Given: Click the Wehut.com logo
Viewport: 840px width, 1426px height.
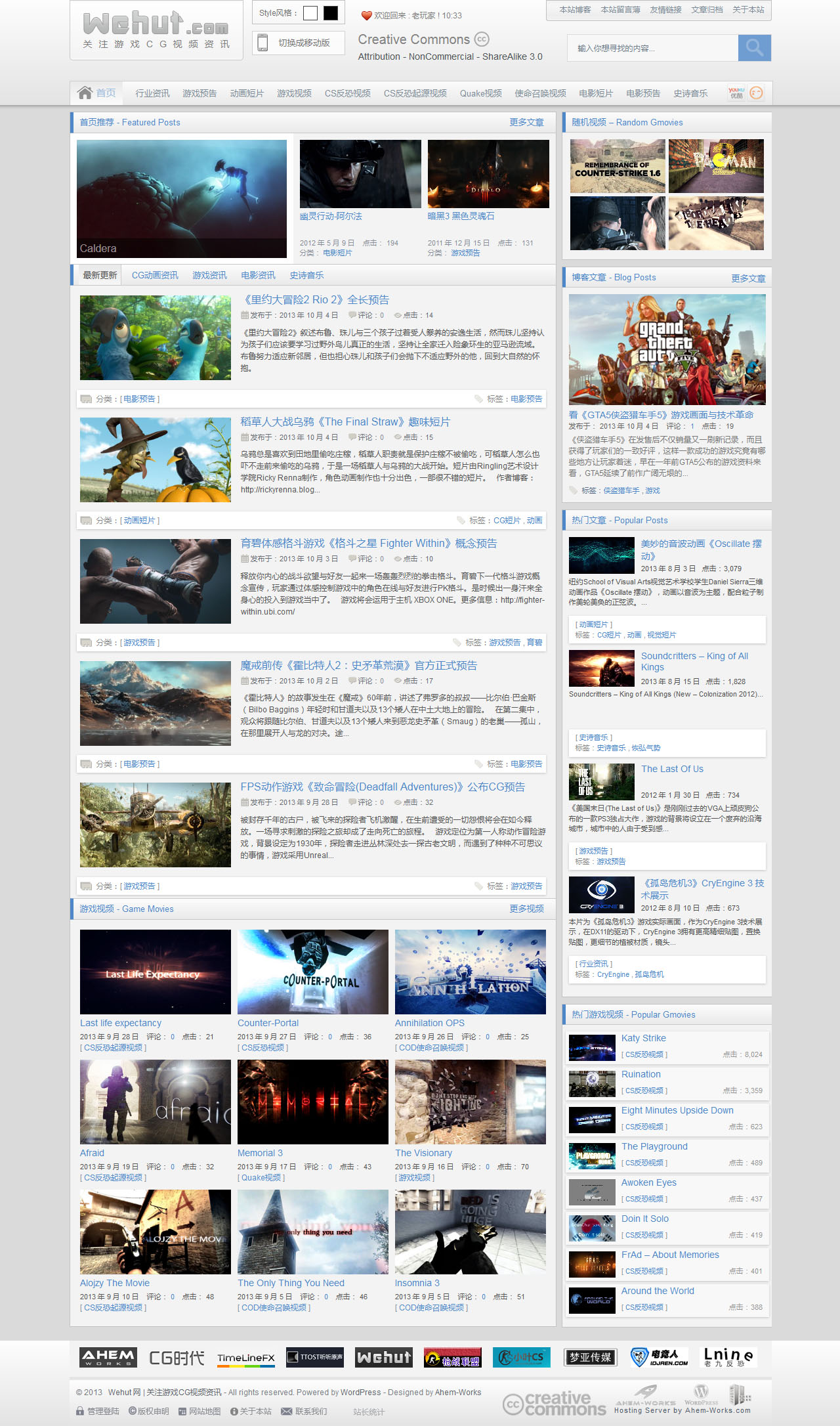Looking at the screenshot, I should (x=156, y=30).
